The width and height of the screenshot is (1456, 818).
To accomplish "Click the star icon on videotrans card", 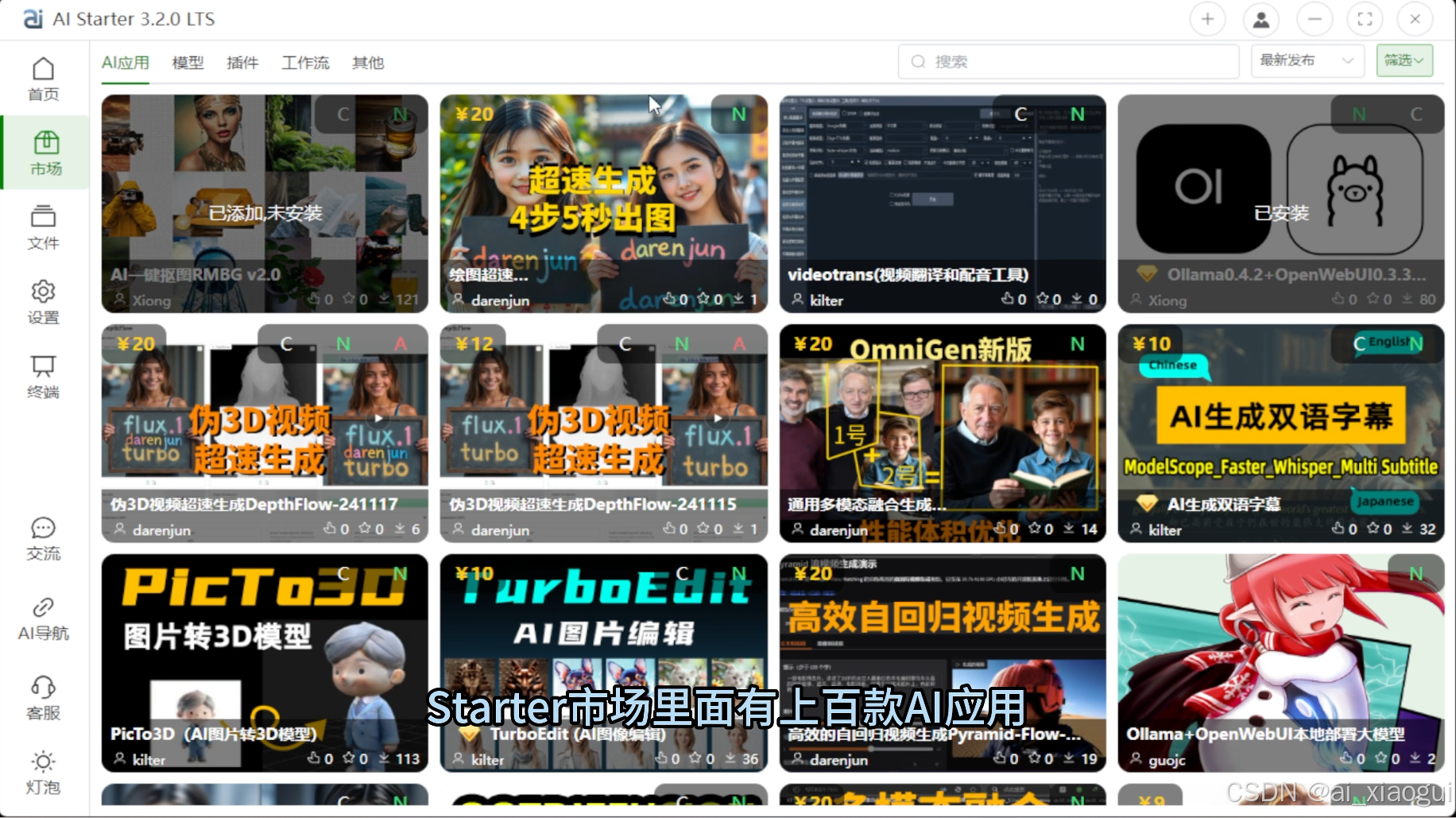I will pyautogui.click(x=1043, y=299).
